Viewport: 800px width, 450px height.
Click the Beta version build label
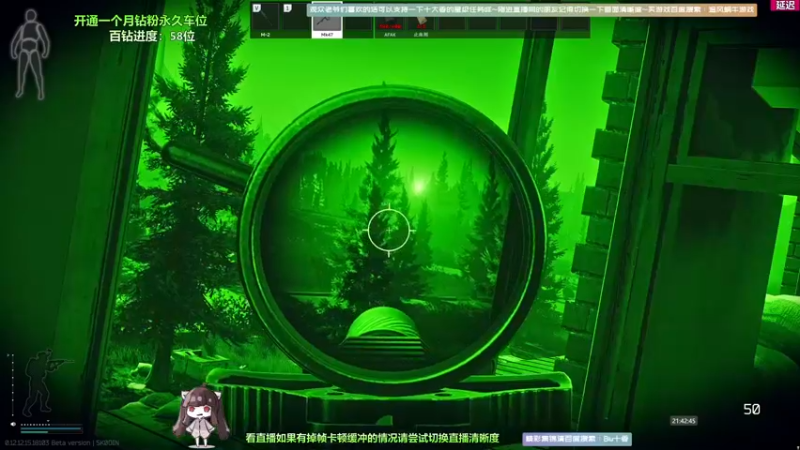click(x=62, y=443)
